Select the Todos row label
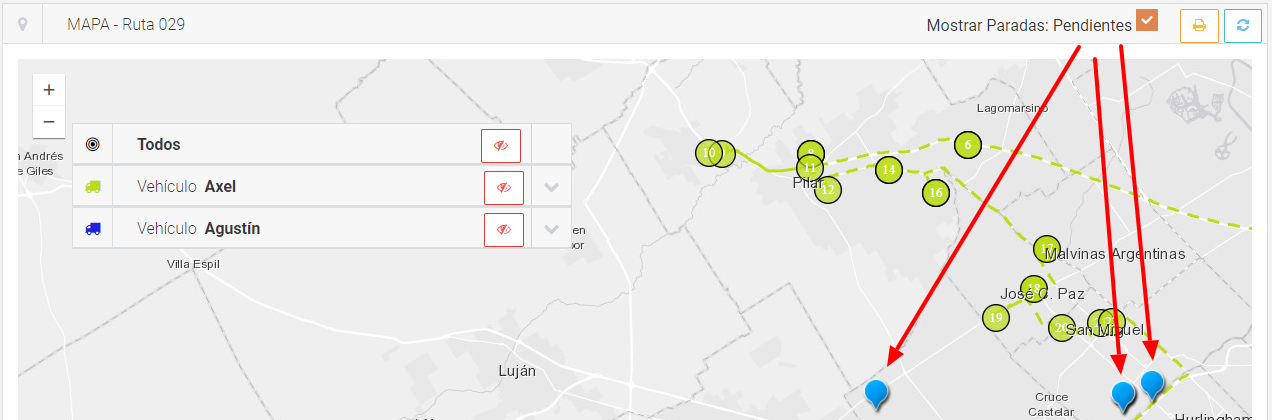 pyautogui.click(x=159, y=145)
